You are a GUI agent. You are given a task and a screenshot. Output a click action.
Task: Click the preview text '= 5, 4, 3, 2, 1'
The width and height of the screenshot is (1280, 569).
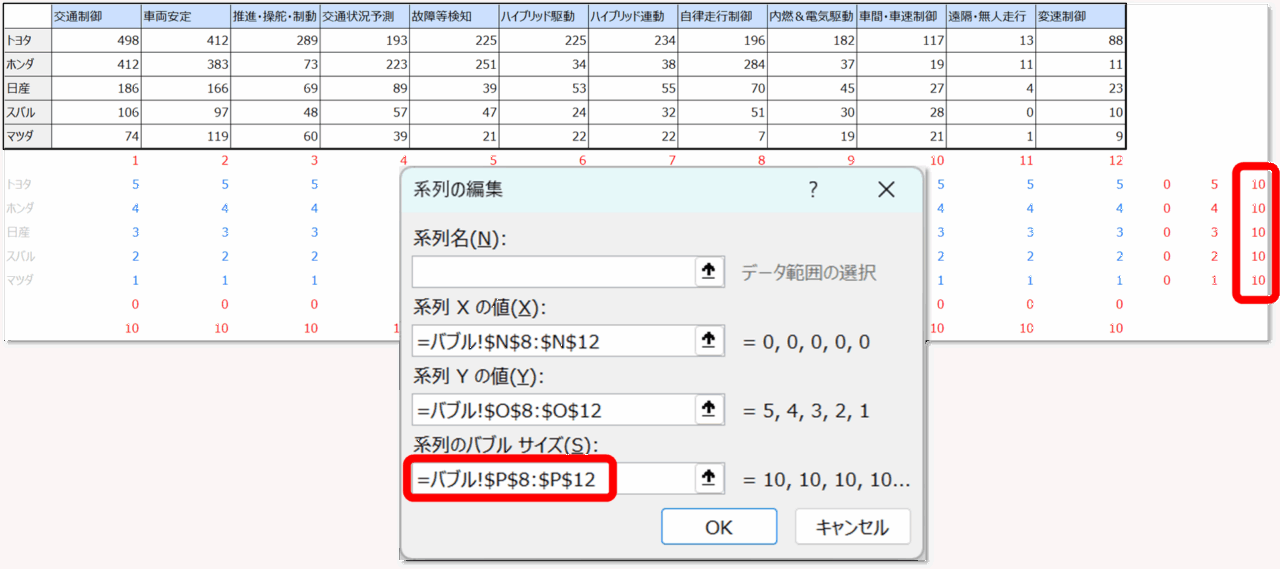click(807, 411)
